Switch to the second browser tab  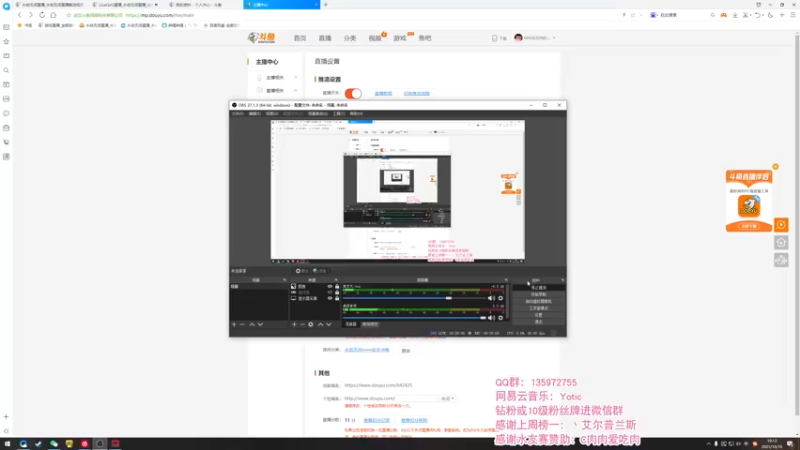tap(126, 5)
